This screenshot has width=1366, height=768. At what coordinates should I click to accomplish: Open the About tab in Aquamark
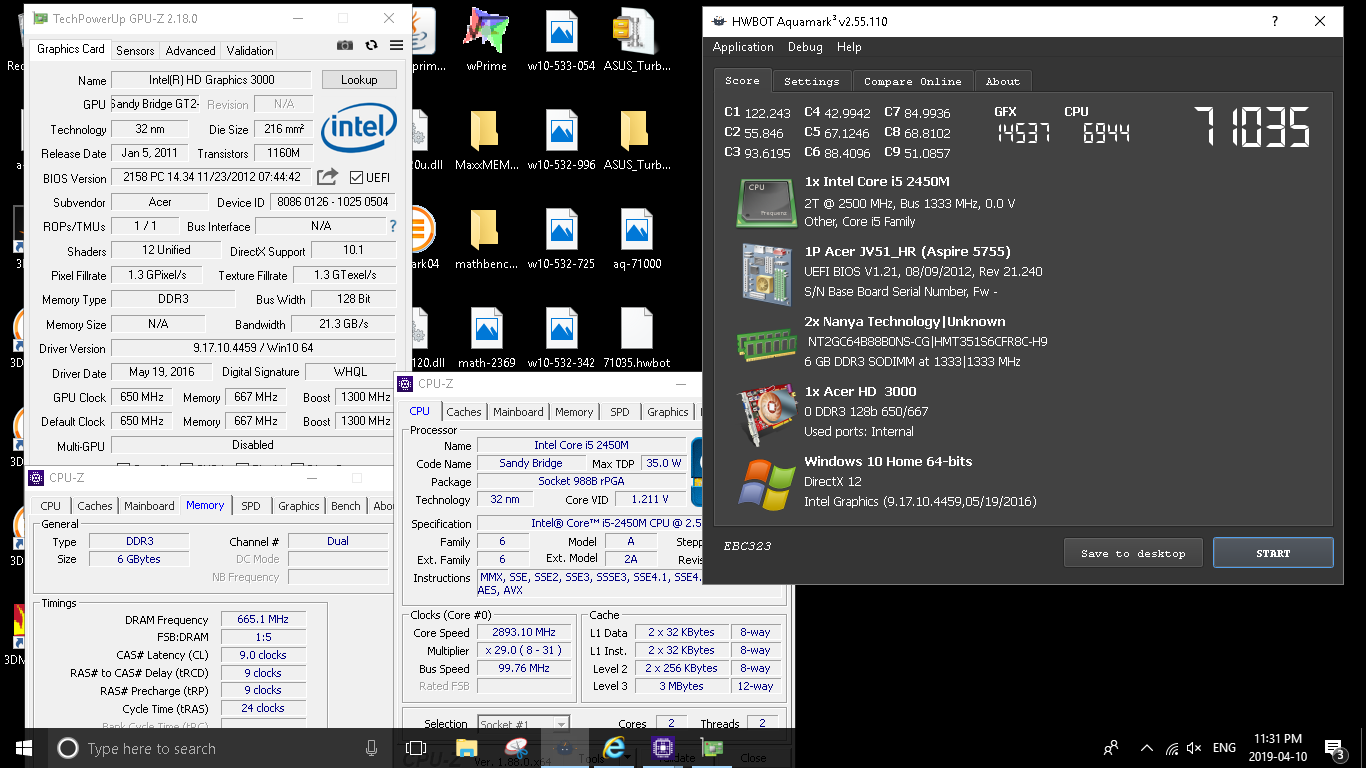1002,82
